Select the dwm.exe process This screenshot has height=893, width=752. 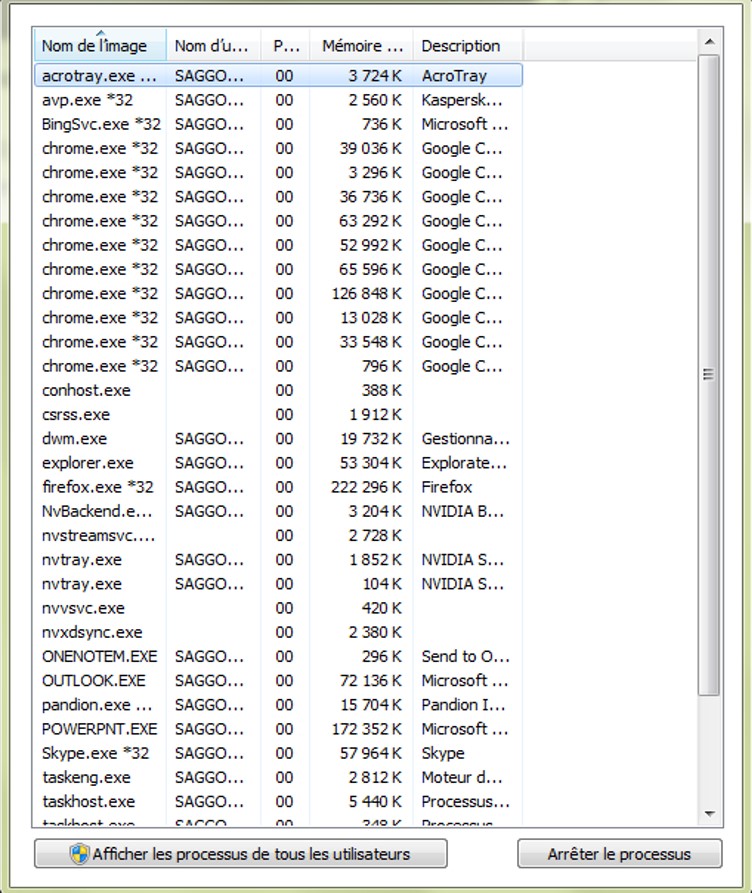tap(279, 439)
